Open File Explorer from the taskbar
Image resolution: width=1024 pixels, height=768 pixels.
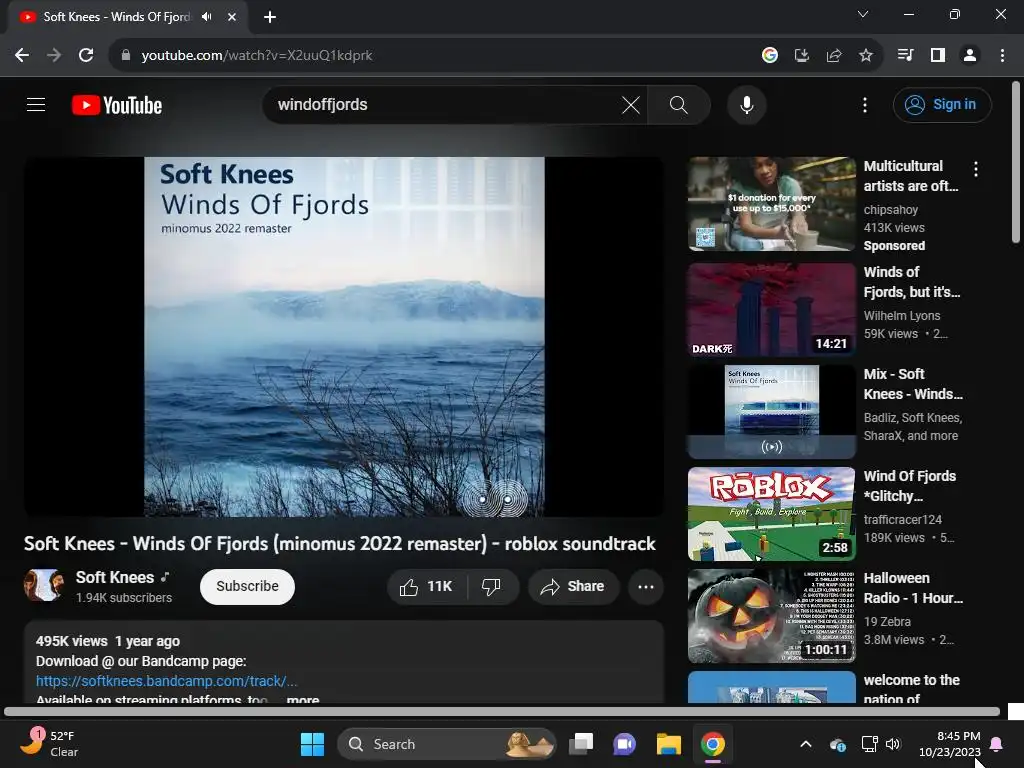pos(669,744)
